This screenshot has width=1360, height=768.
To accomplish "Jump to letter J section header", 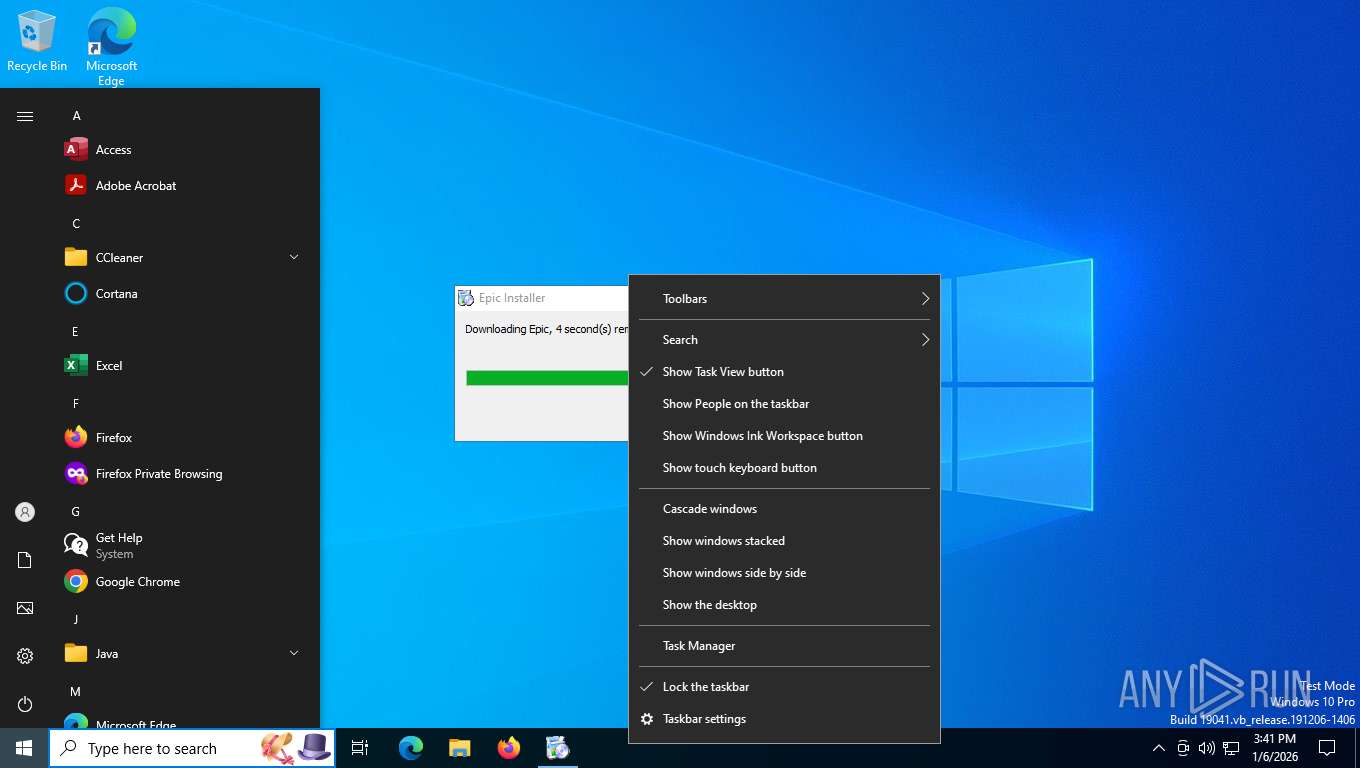I will click(75, 620).
